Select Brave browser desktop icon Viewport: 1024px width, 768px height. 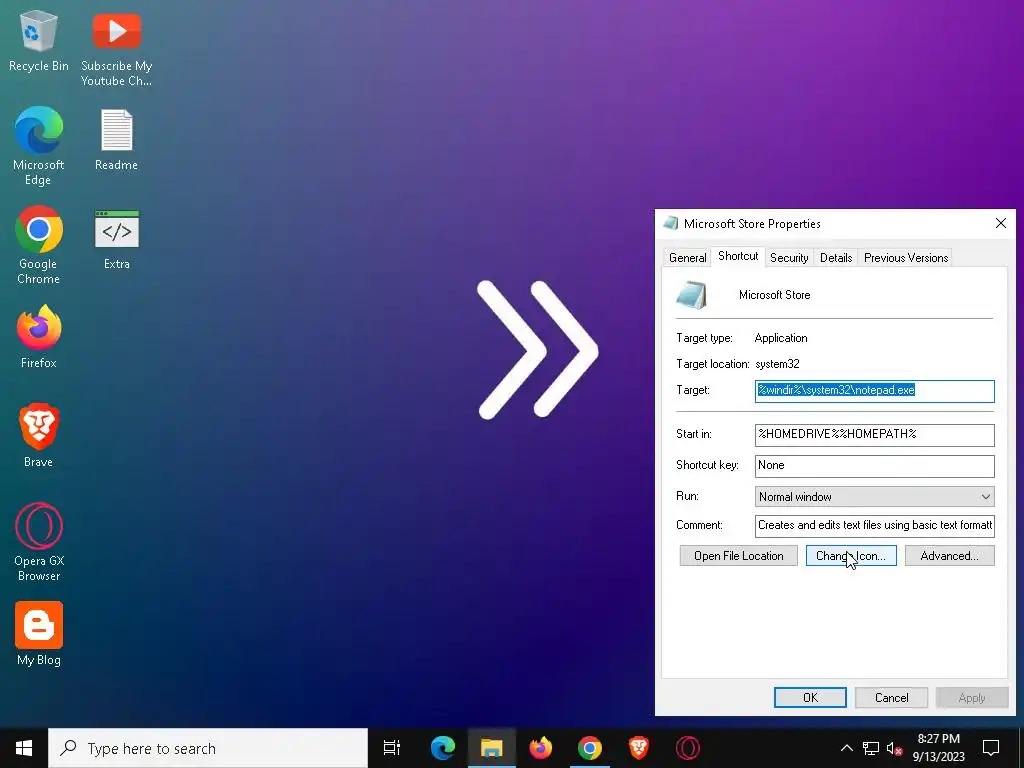[39, 436]
